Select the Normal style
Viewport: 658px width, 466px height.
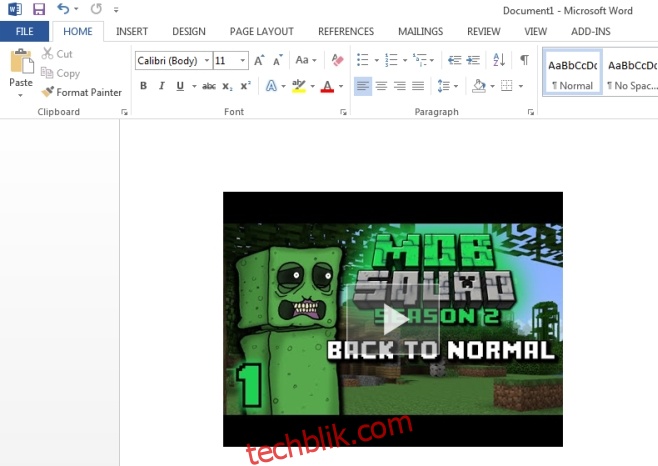pyautogui.click(x=572, y=73)
